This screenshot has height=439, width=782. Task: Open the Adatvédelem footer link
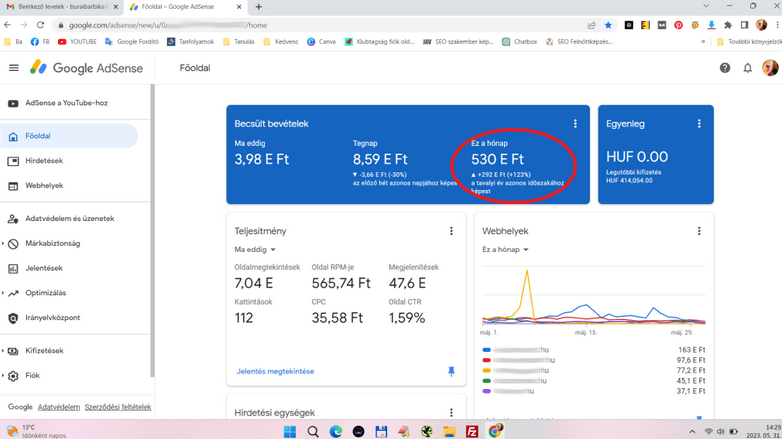click(58, 407)
